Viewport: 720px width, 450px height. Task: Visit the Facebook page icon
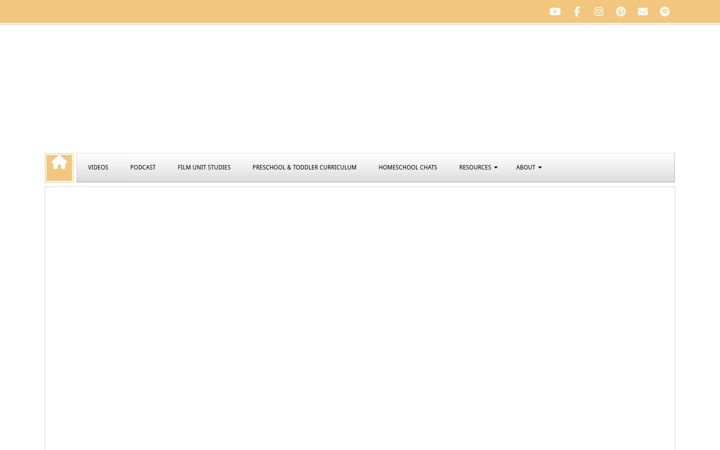point(577,11)
